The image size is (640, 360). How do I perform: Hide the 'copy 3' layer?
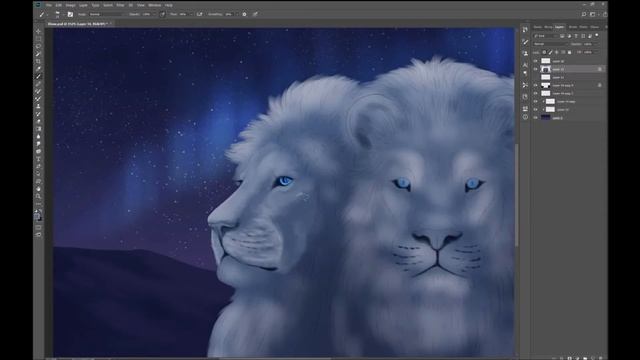point(536,85)
